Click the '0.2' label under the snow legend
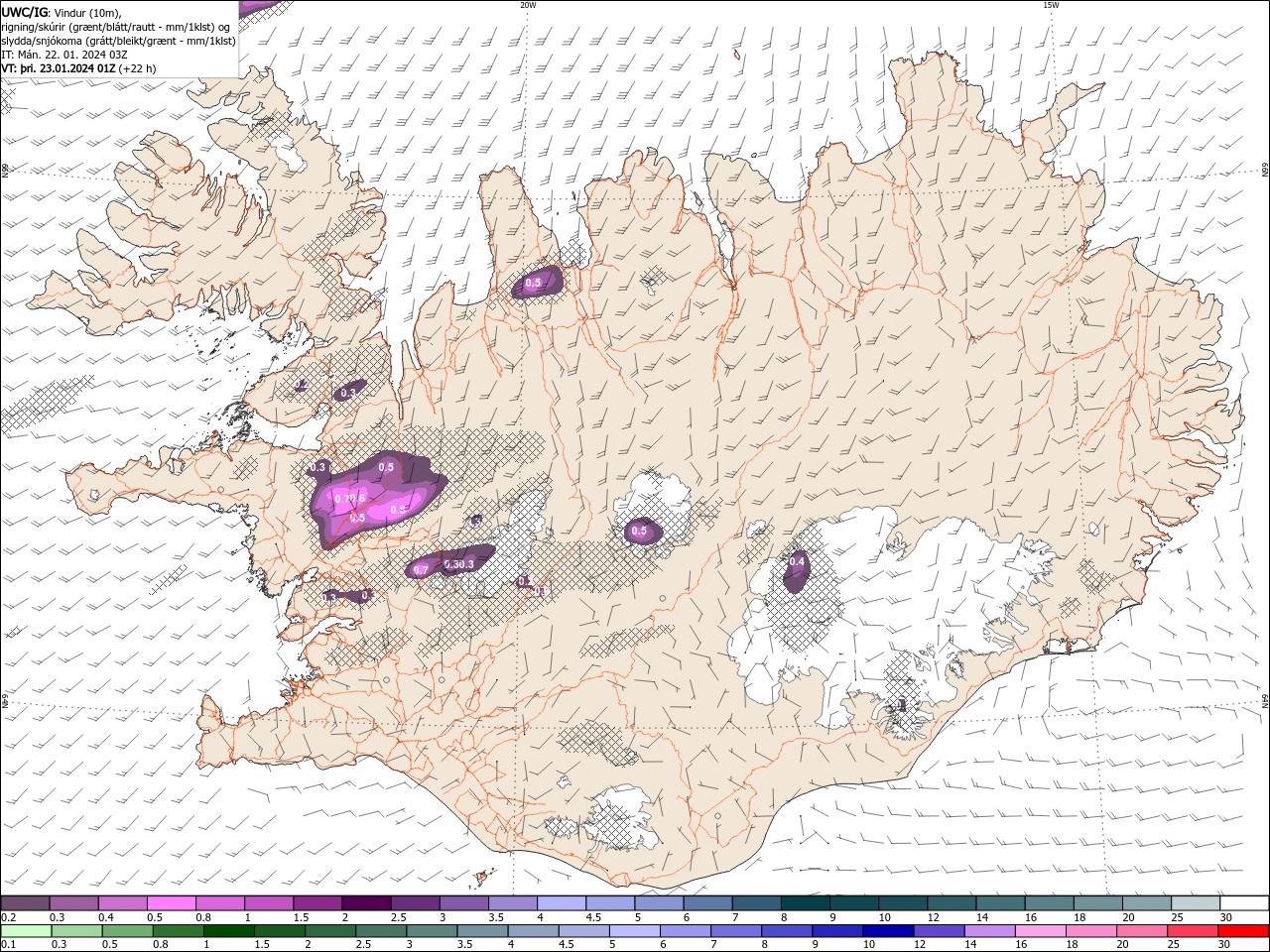Image resolution: width=1270 pixels, height=952 pixels. [x=7, y=917]
